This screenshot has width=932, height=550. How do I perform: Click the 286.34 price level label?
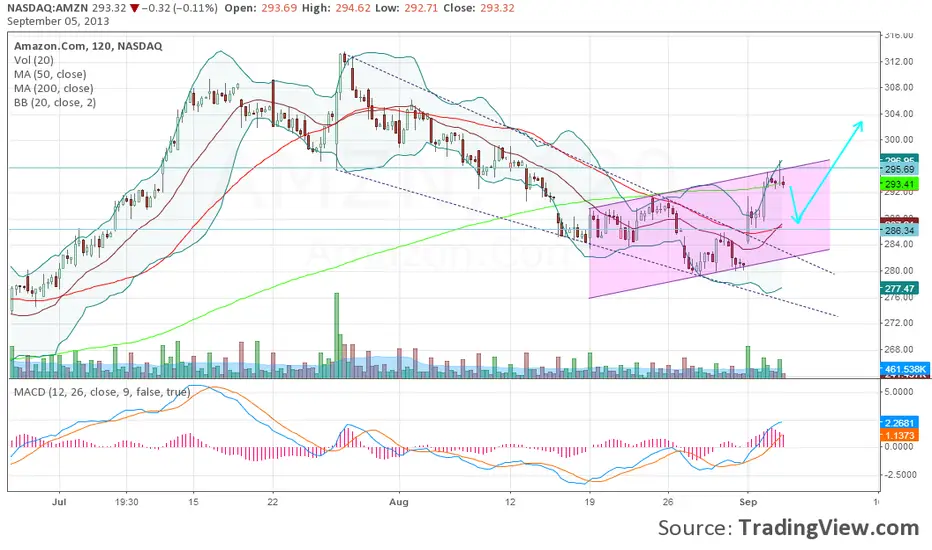click(899, 230)
